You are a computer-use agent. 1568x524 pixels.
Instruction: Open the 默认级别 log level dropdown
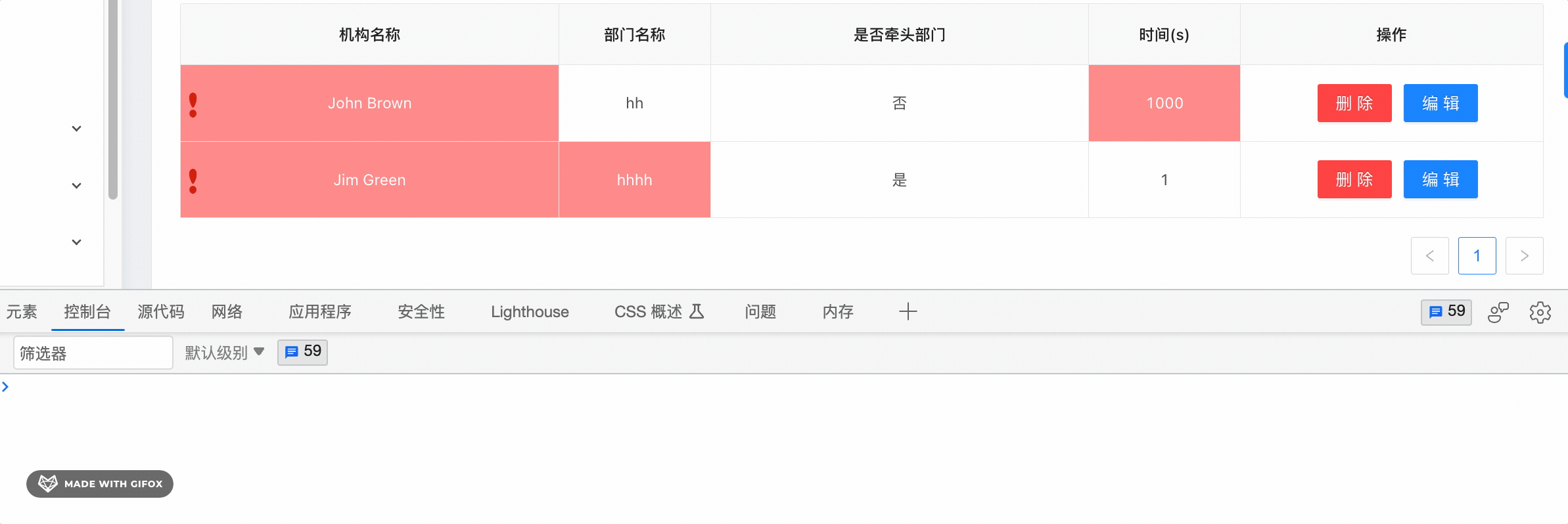(x=224, y=353)
